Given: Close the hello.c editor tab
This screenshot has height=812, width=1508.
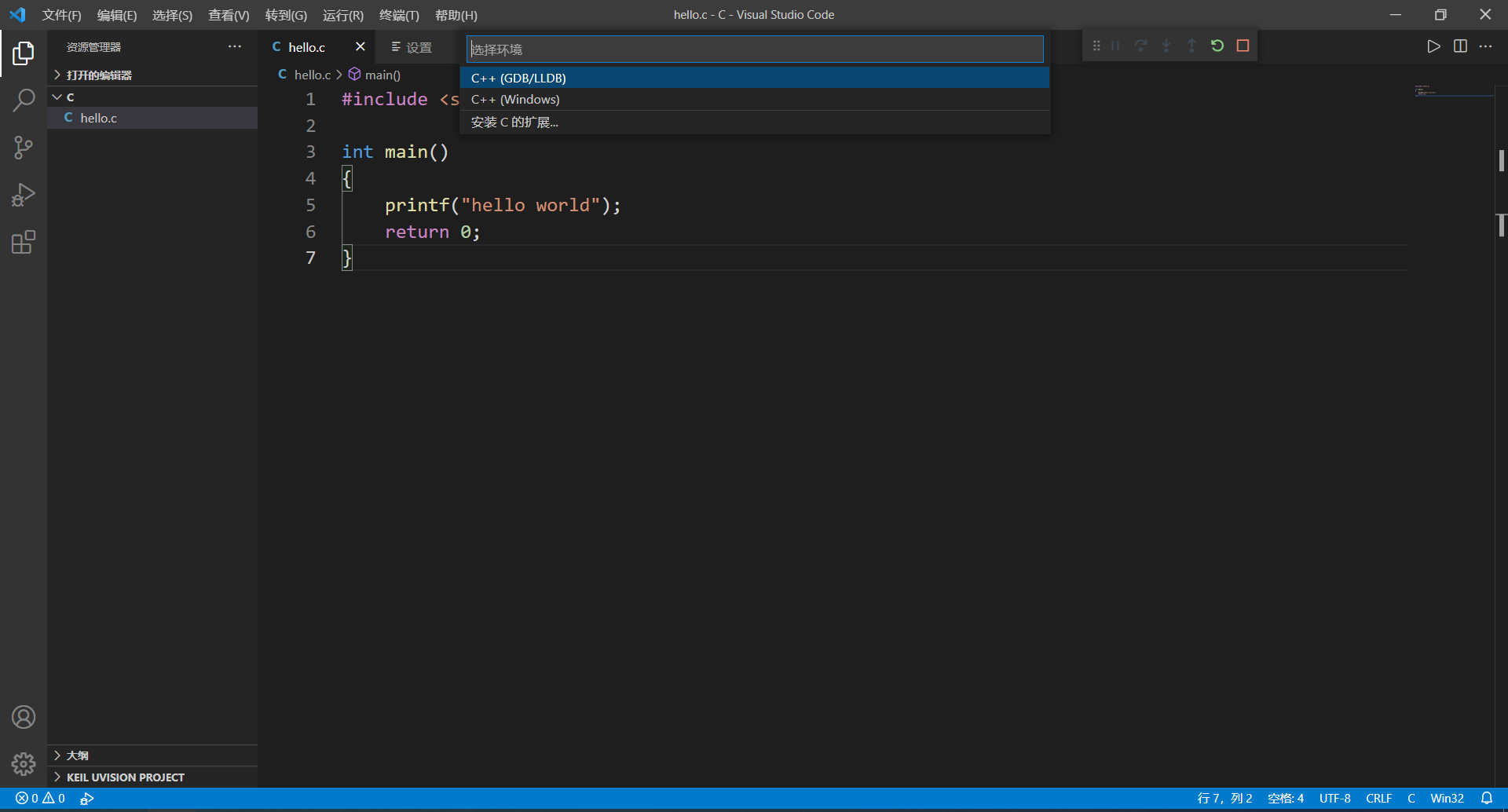Looking at the screenshot, I should pos(361,46).
